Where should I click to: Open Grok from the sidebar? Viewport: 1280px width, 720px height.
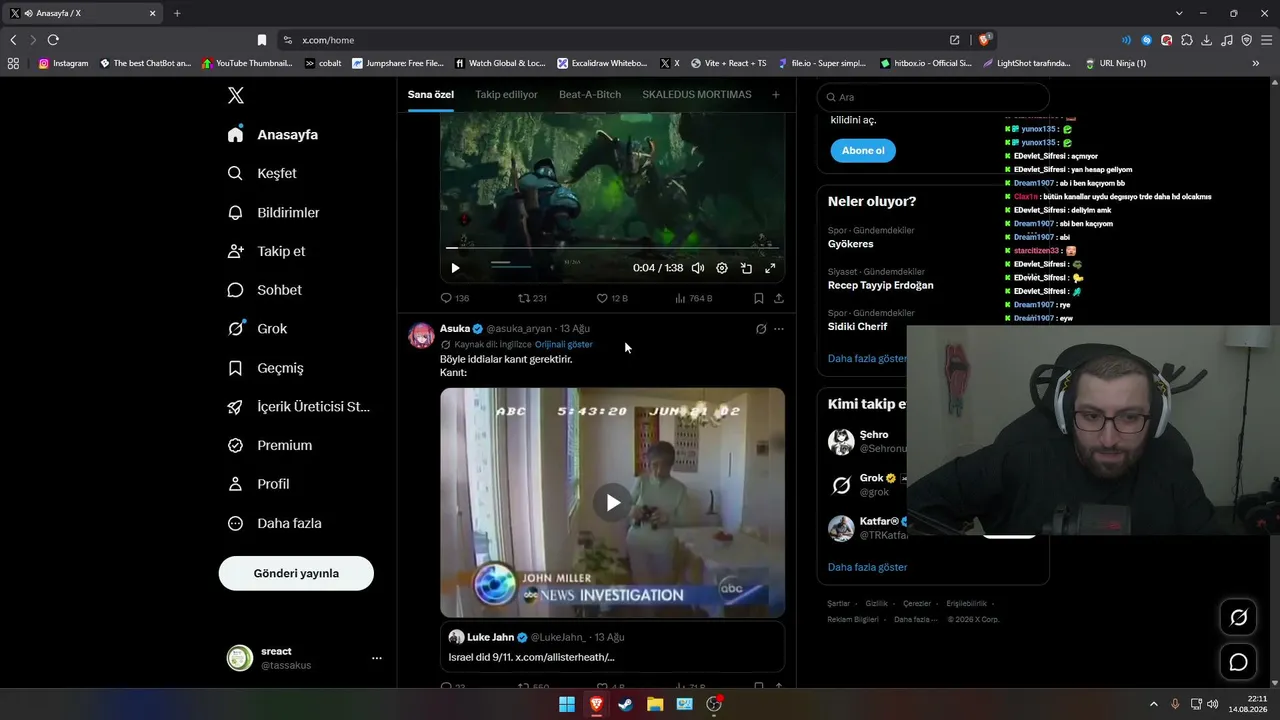(258, 328)
